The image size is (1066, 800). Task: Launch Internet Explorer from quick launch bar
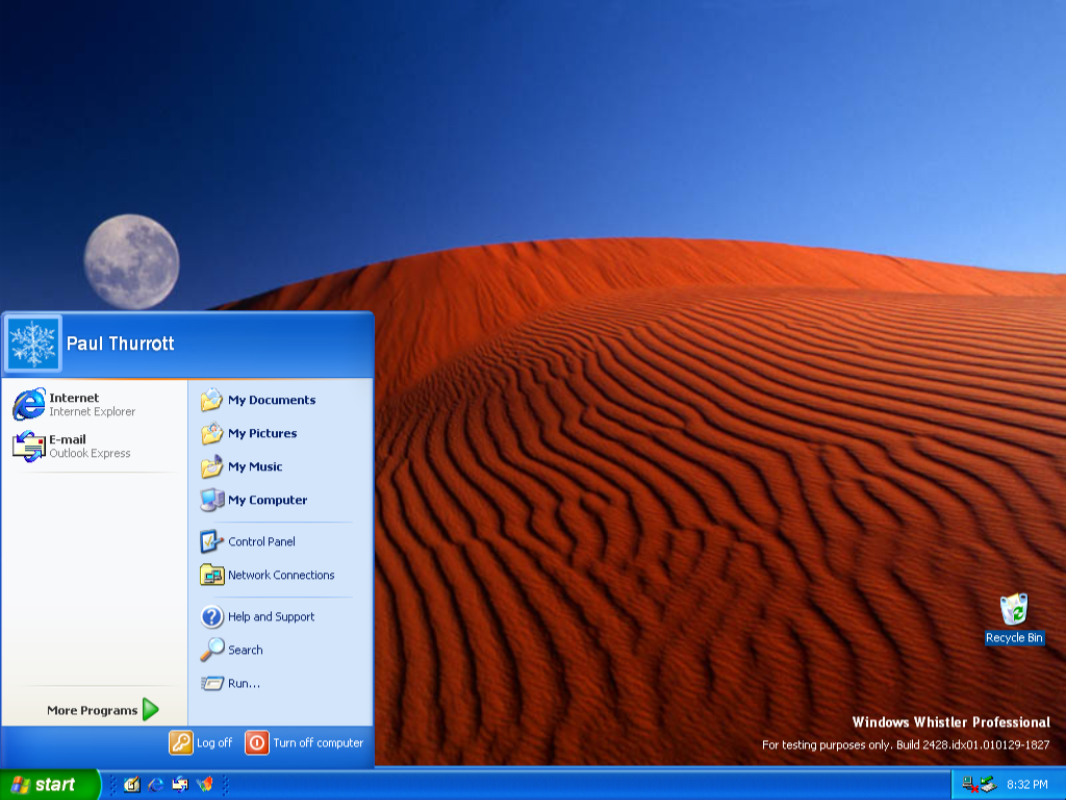[x=156, y=785]
